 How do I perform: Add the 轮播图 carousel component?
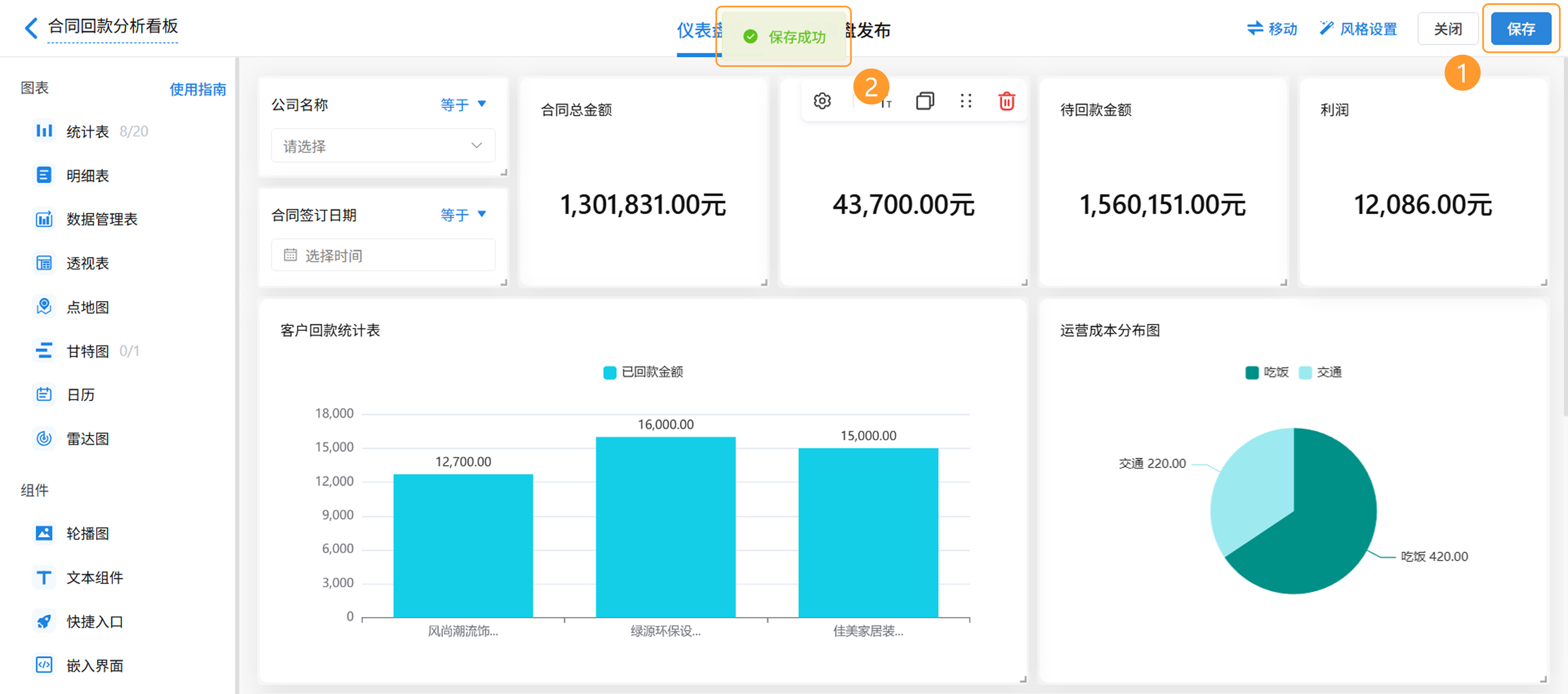click(87, 534)
